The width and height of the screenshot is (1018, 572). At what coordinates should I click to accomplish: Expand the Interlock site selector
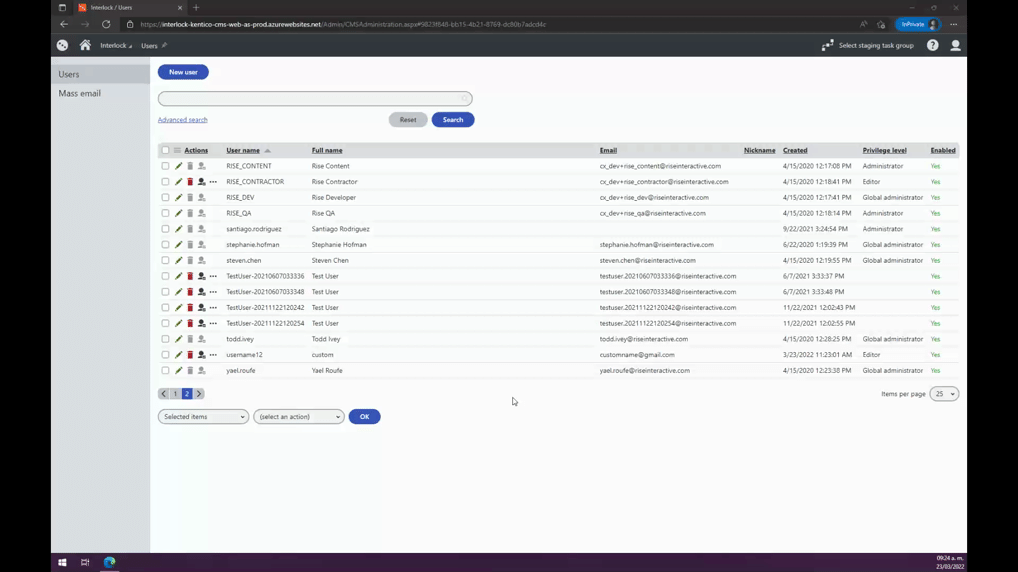[116, 45]
